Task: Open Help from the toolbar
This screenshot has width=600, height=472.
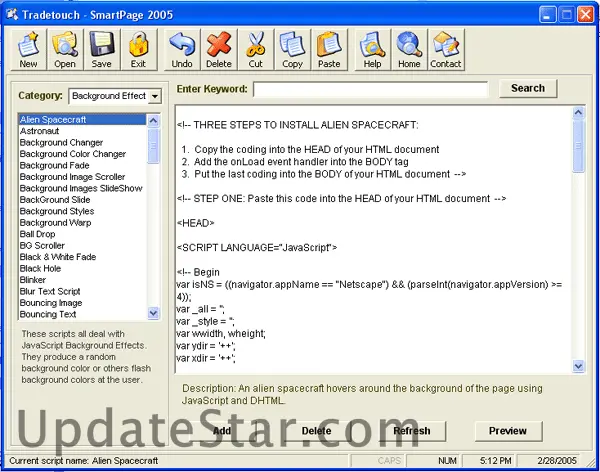Action: click(x=372, y=49)
